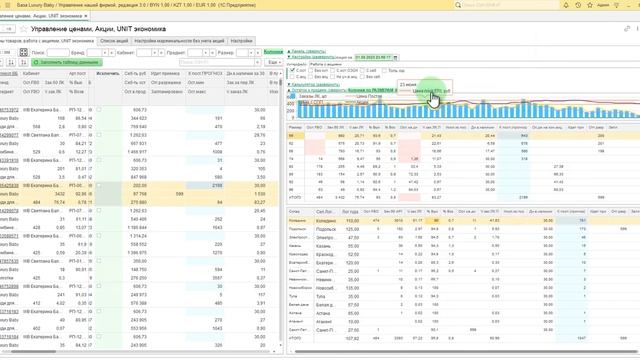The image size is (640, 360).
Task: Copy link to this form icon
Action: pyautogui.click(x=627, y=29)
